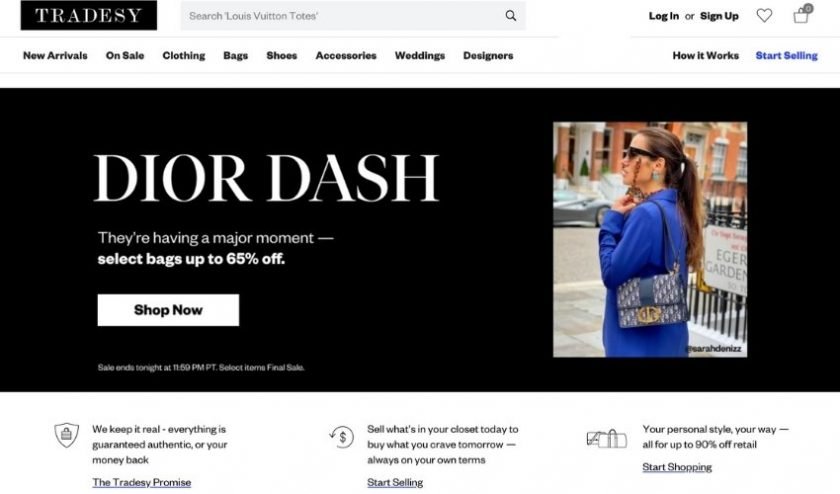Follow the Start Shopping link
The width and height of the screenshot is (840, 494).
[677, 467]
